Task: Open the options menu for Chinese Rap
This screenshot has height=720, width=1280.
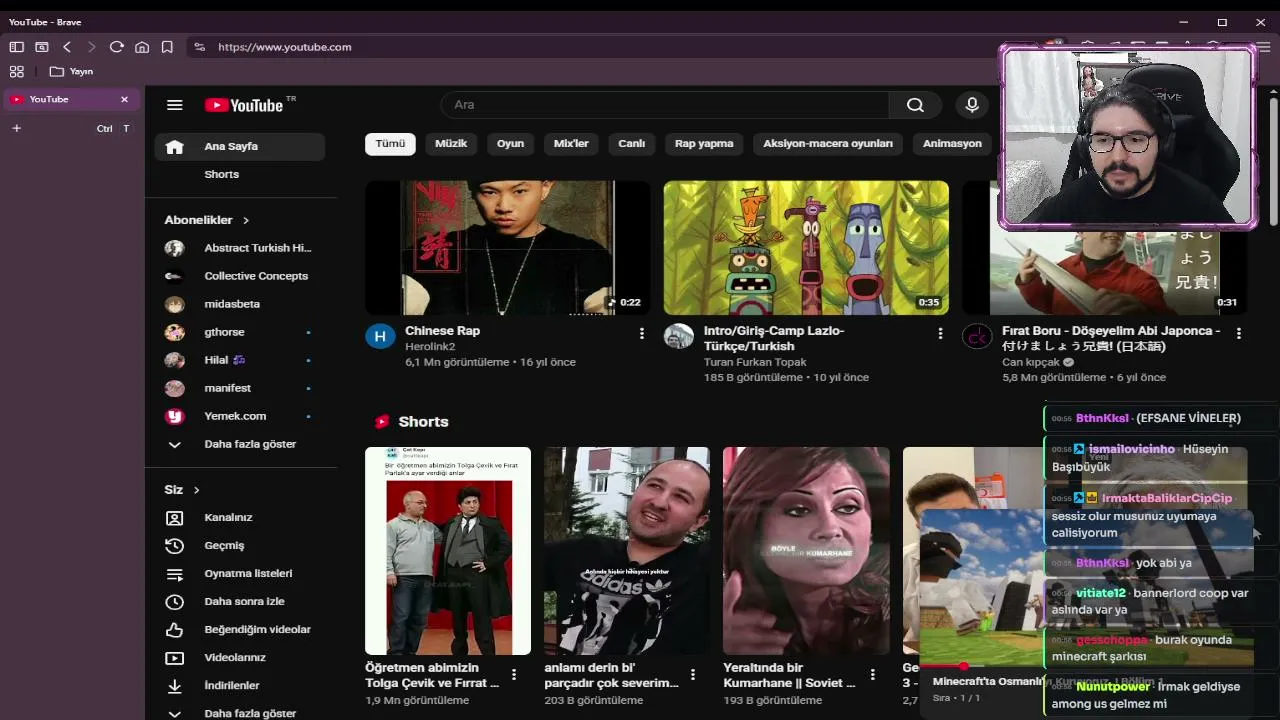Action: (642, 334)
